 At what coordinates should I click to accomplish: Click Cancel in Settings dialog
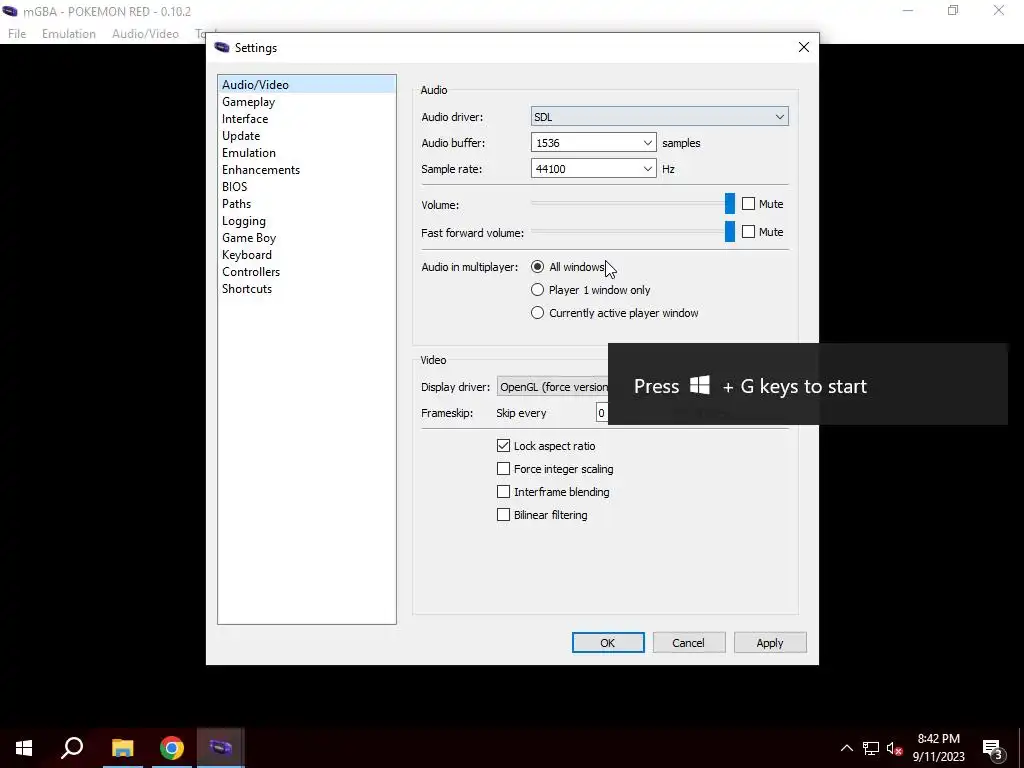[688, 643]
